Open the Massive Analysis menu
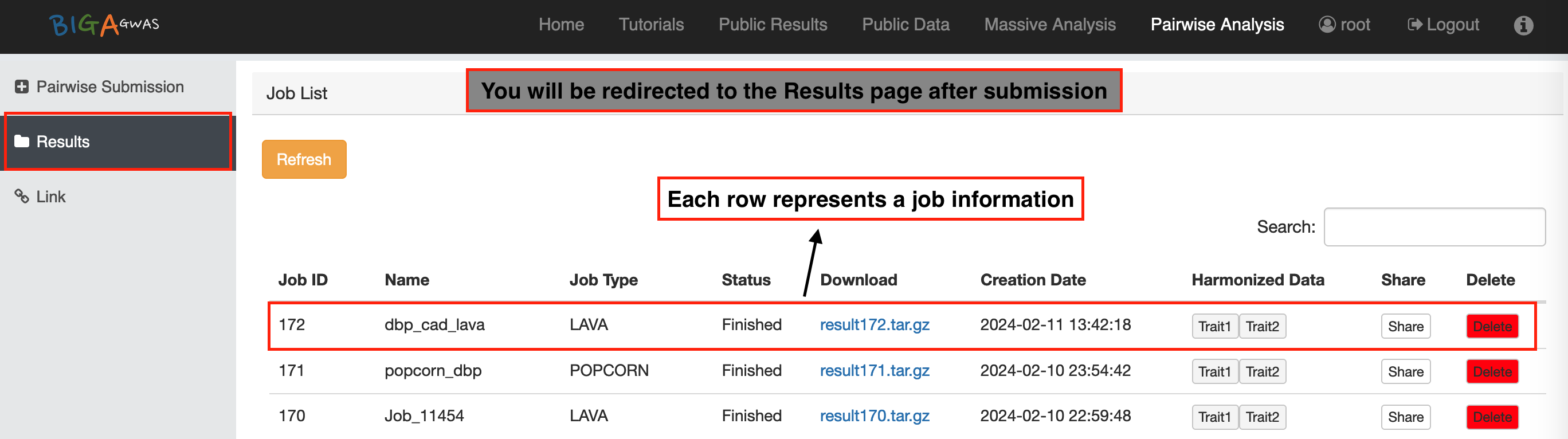The image size is (1568, 439). pyautogui.click(x=1049, y=25)
